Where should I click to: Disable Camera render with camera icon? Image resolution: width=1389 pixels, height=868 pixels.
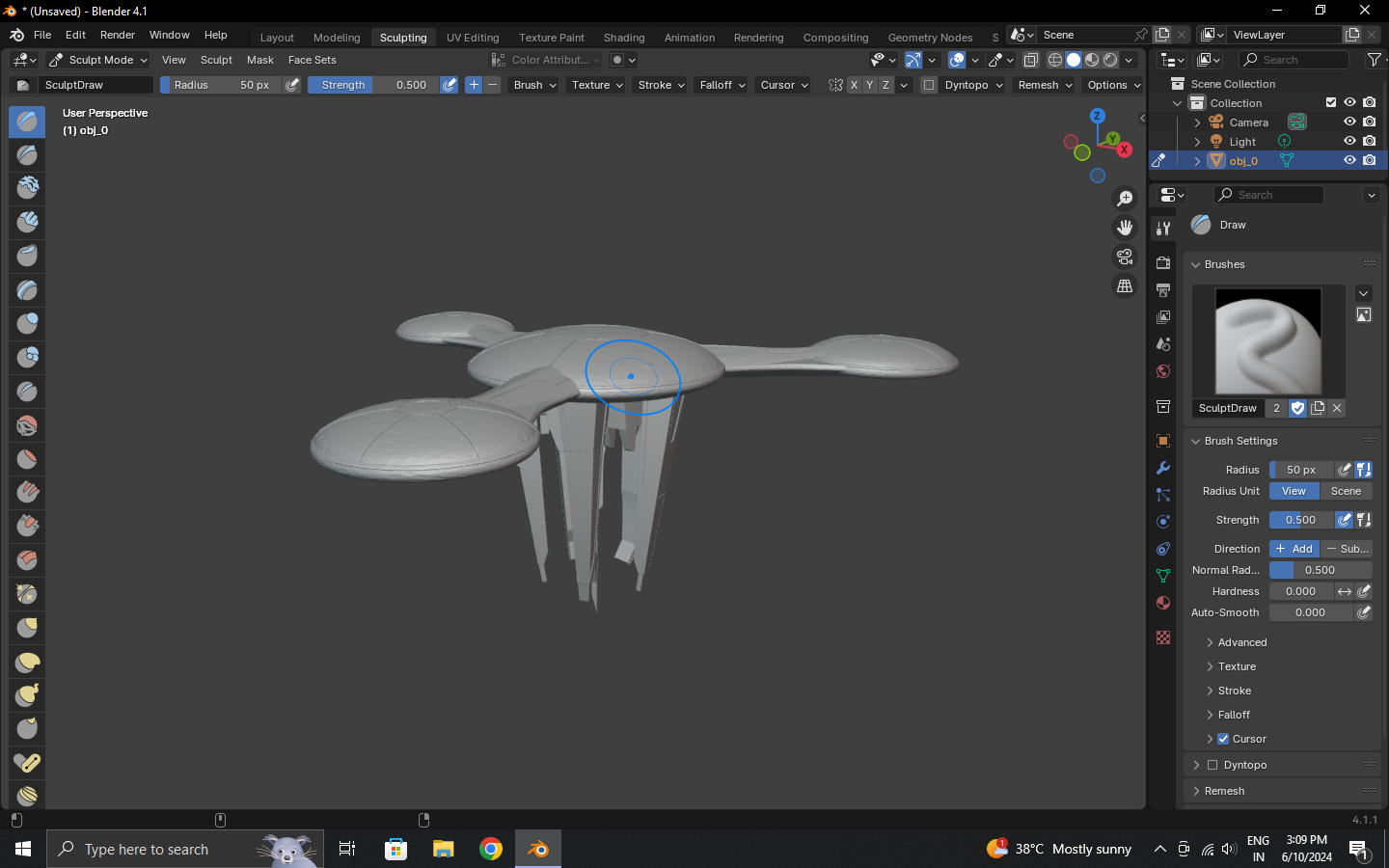click(x=1370, y=122)
